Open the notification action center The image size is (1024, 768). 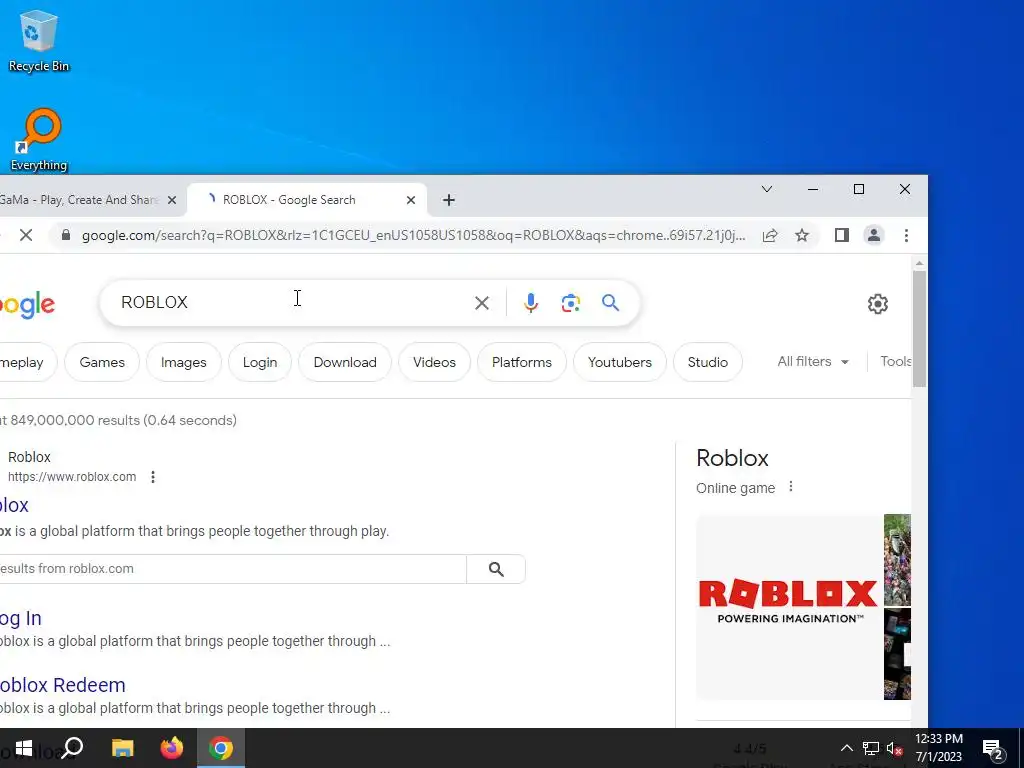(x=993, y=749)
